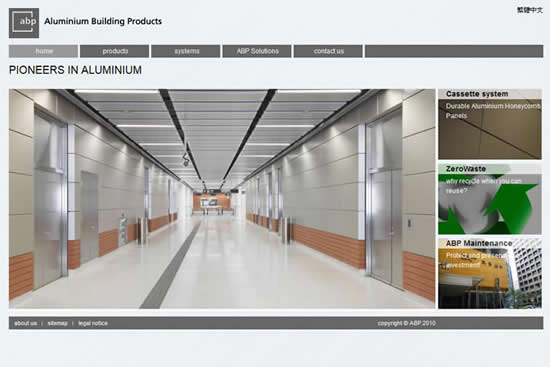The image size is (550, 367).
Task: Open the ABP Maintenance thumbnail
Action: pos(490,274)
